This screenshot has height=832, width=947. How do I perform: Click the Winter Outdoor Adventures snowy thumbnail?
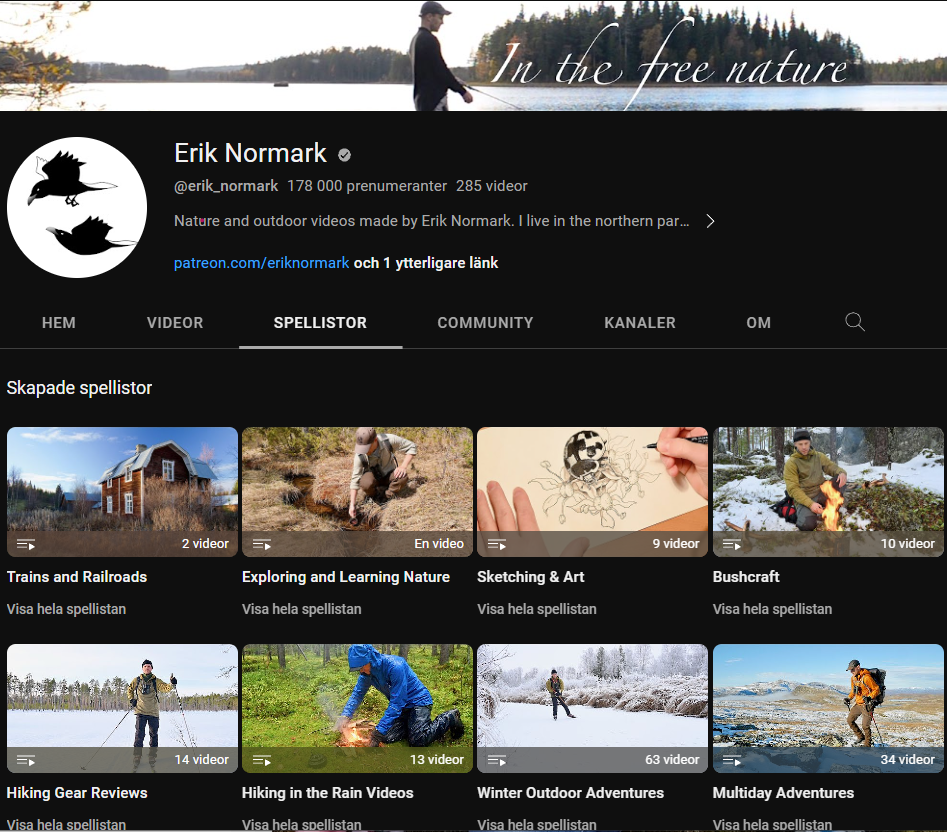[592, 708]
